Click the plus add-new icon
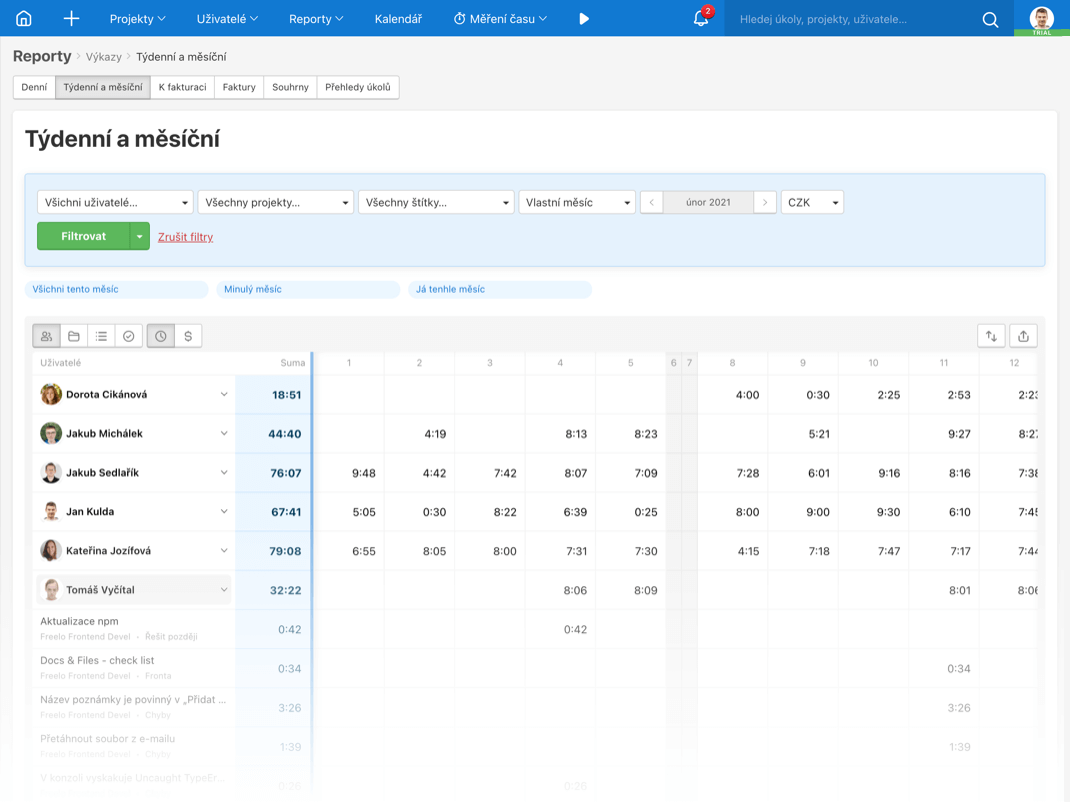The image size is (1070, 802). (x=71, y=18)
